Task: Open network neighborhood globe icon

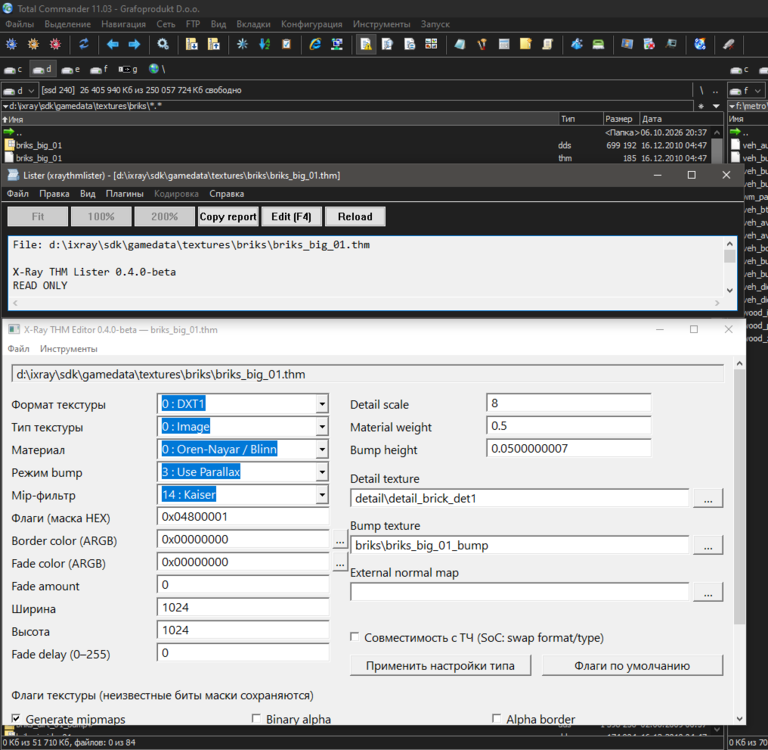Action: point(157,69)
